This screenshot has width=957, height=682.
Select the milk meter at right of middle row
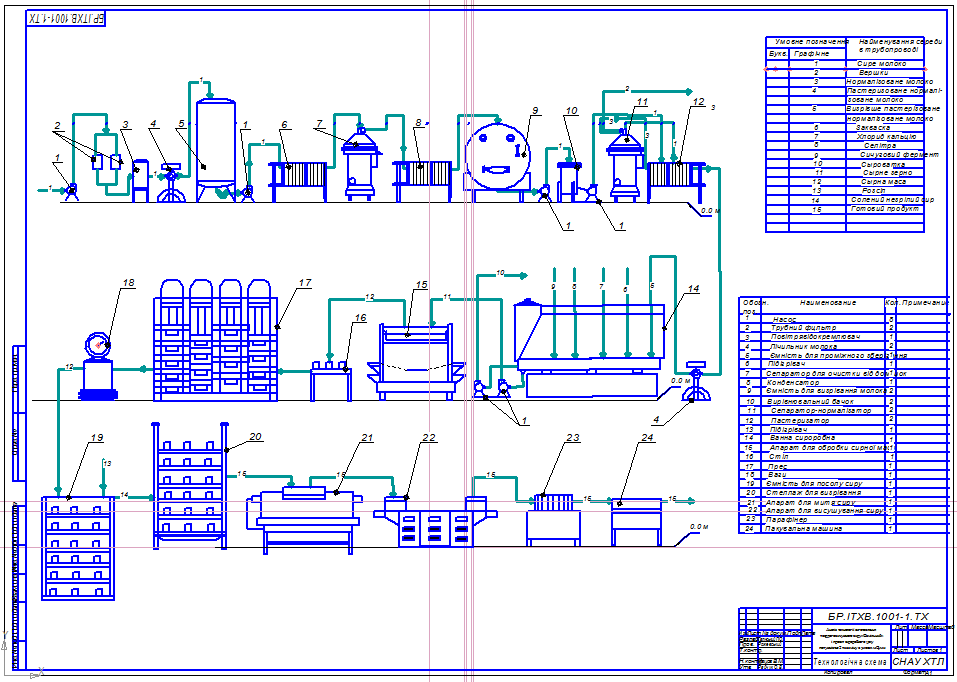click(695, 383)
